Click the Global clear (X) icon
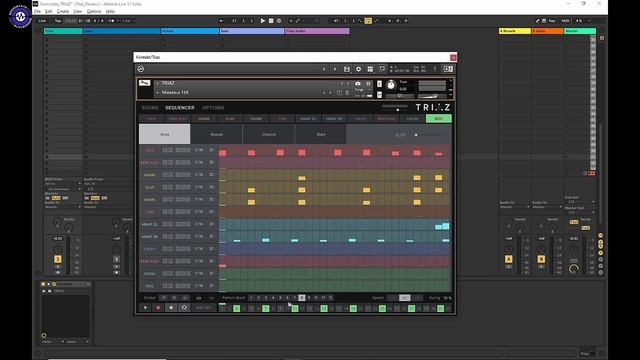 point(174,298)
